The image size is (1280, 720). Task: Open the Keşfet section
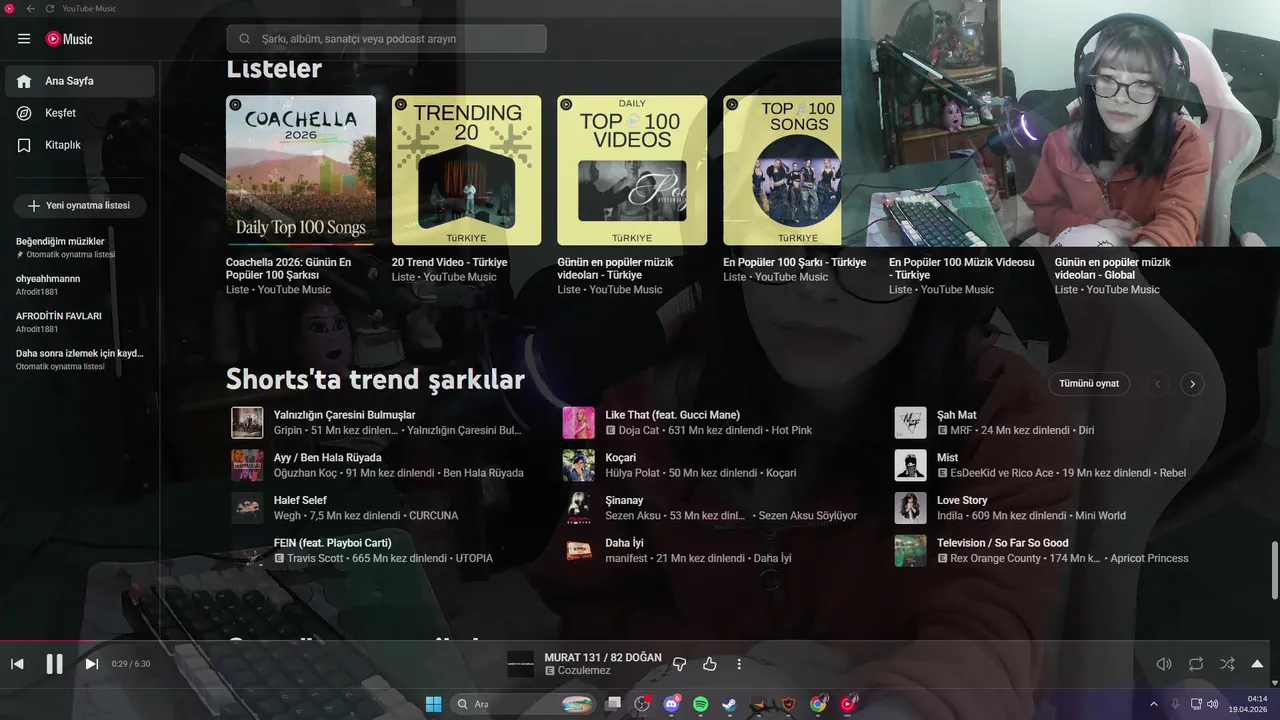coord(80,113)
